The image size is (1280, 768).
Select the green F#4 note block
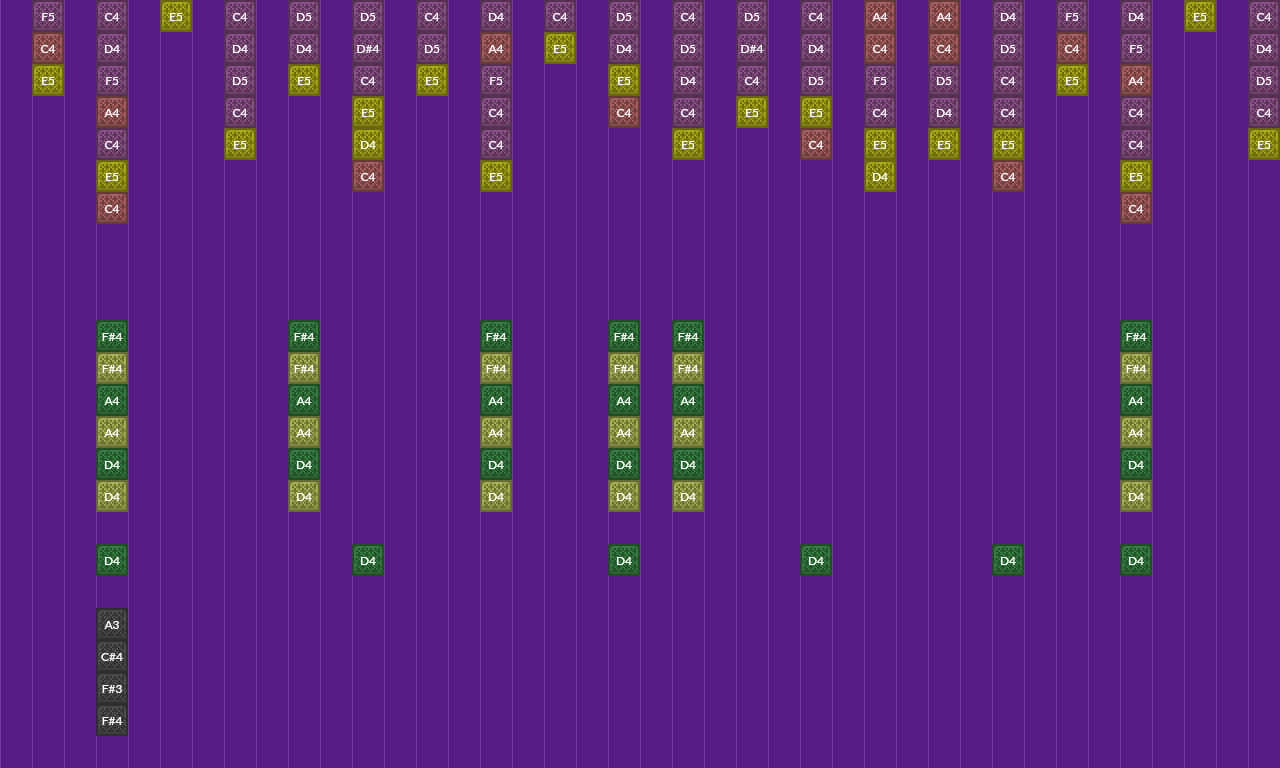pyautogui.click(x=111, y=336)
